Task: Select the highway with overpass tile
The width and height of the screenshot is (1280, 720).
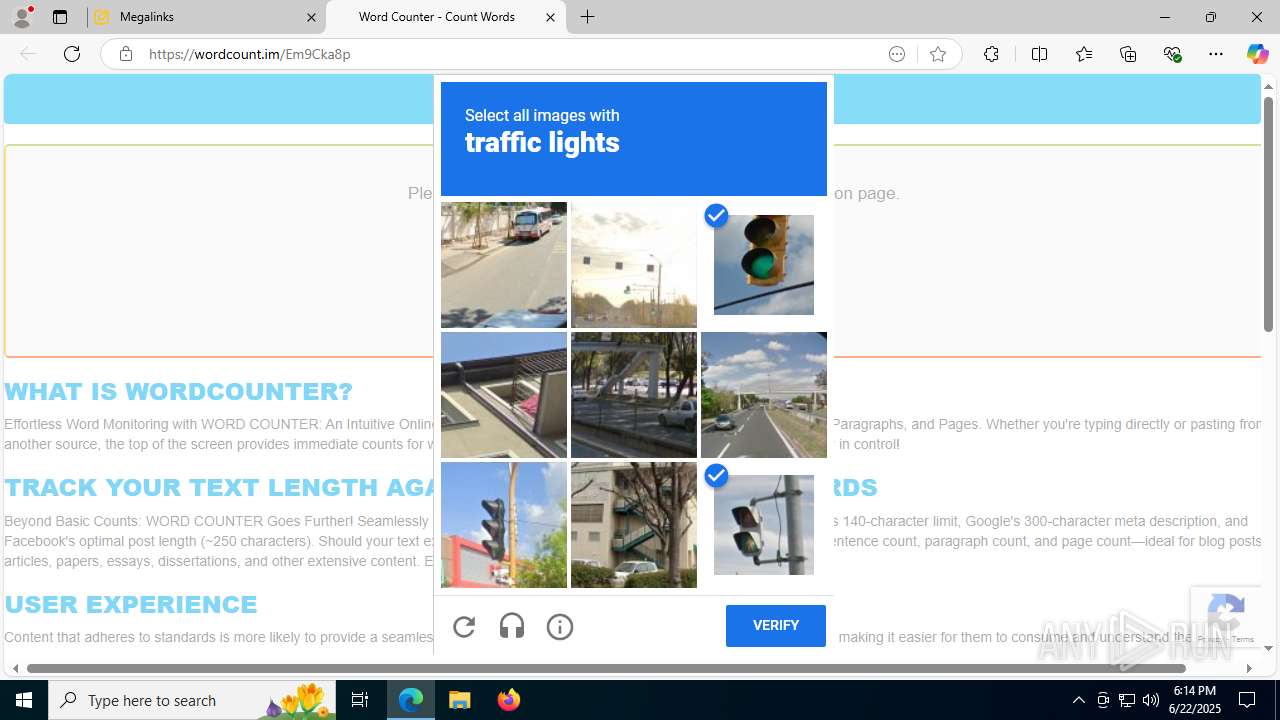Action: pos(764,395)
